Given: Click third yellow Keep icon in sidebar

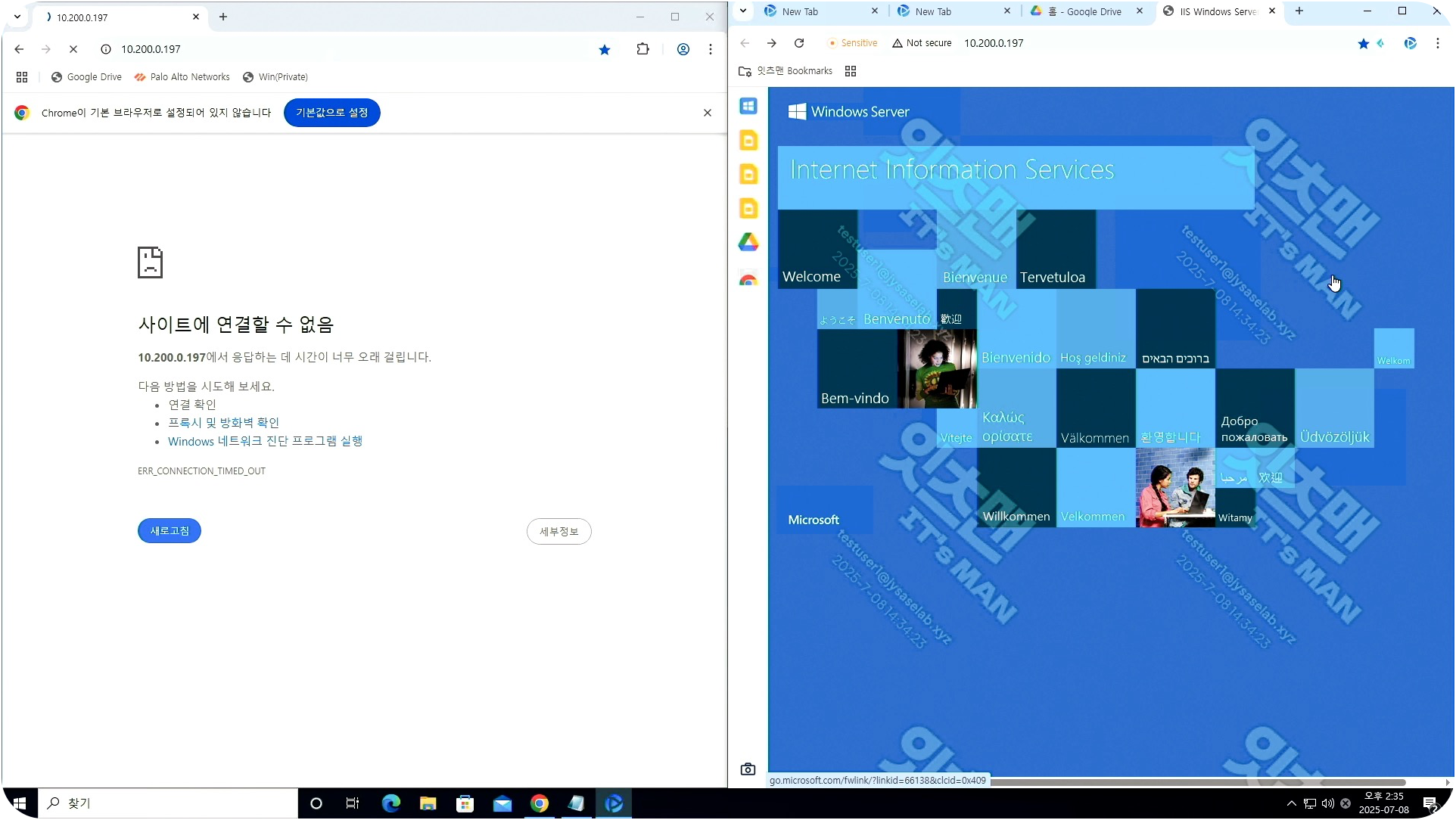Looking at the screenshot, I should tap(748, 208).
